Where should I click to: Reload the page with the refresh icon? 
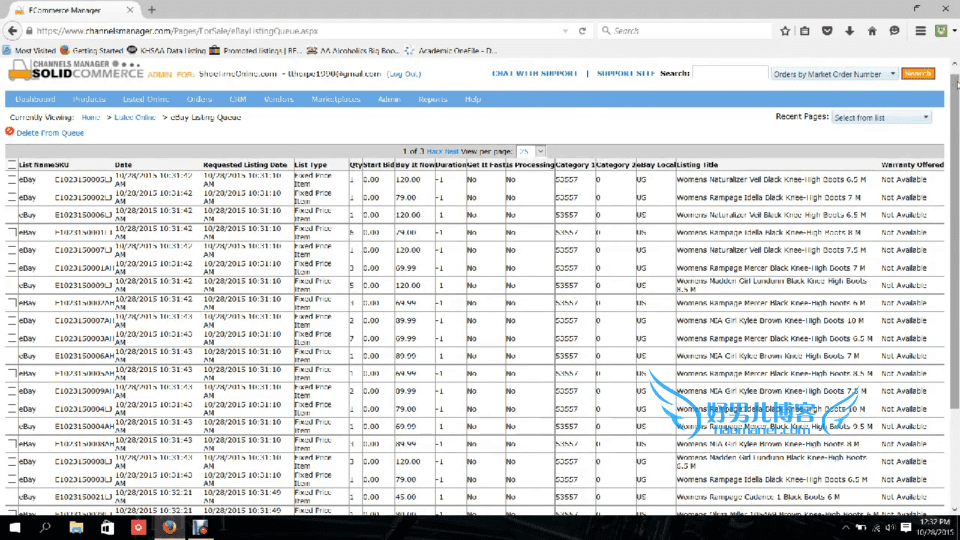(582, 31)
